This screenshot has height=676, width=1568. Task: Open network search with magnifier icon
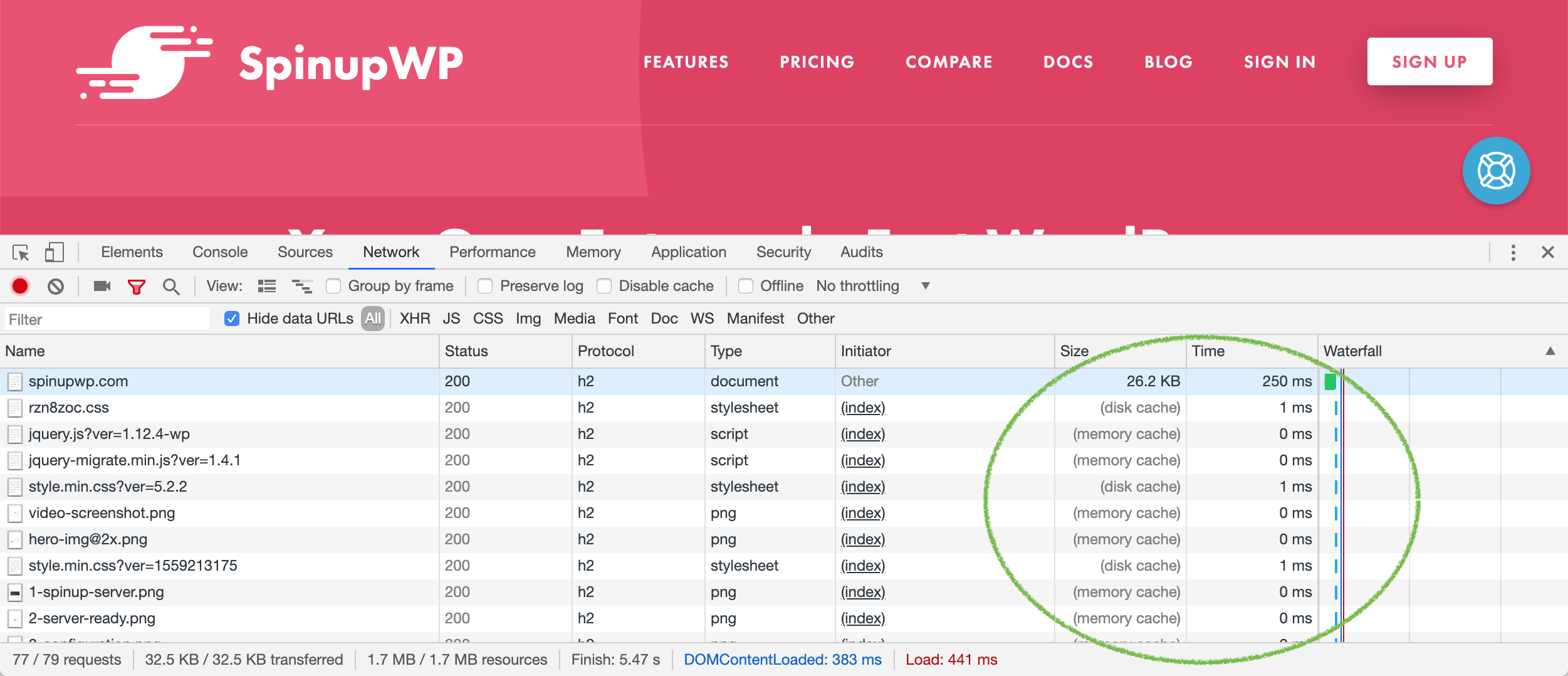click(171, 287)
